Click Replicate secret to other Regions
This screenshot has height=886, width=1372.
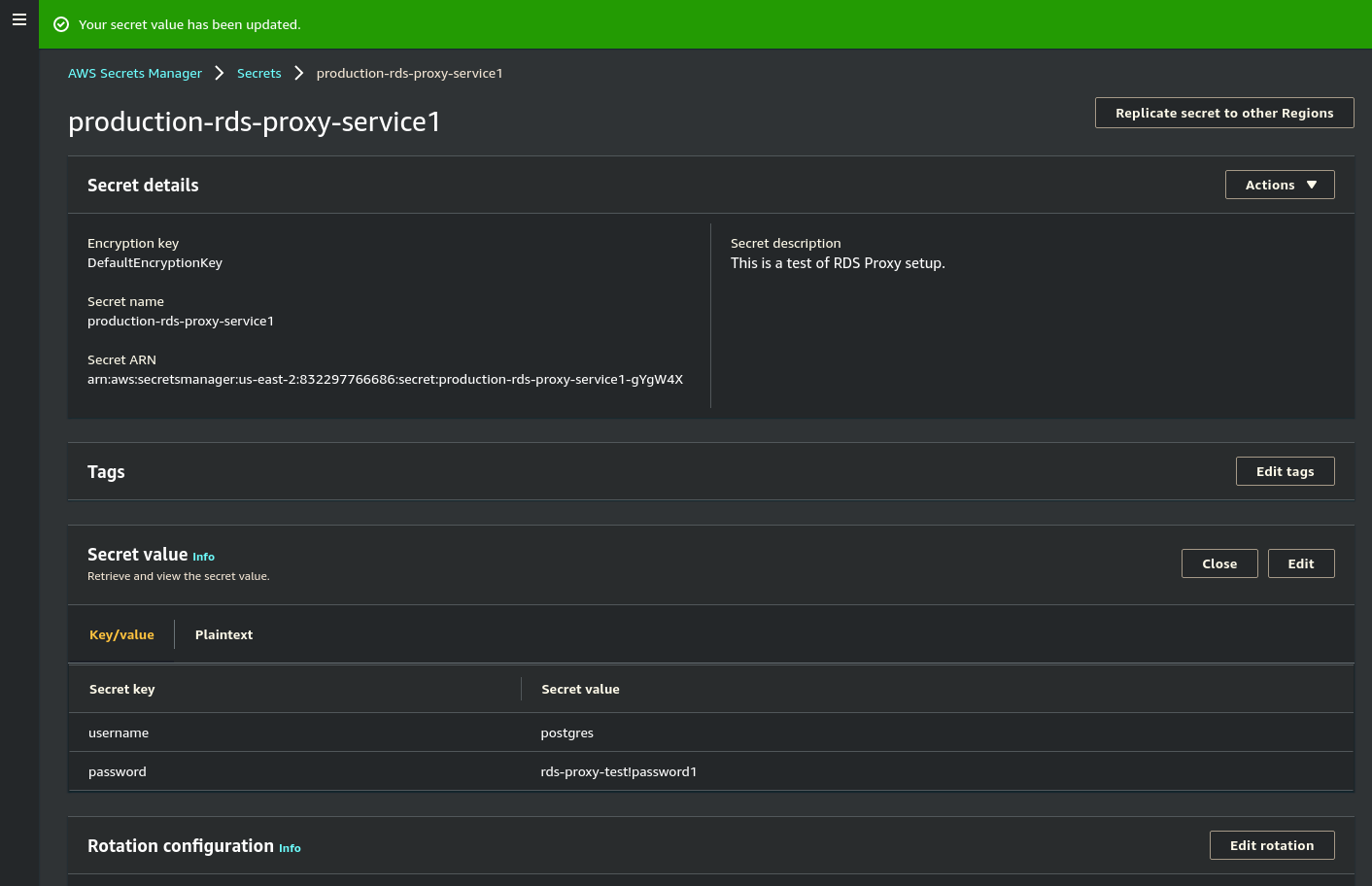tap(1223, 113)
